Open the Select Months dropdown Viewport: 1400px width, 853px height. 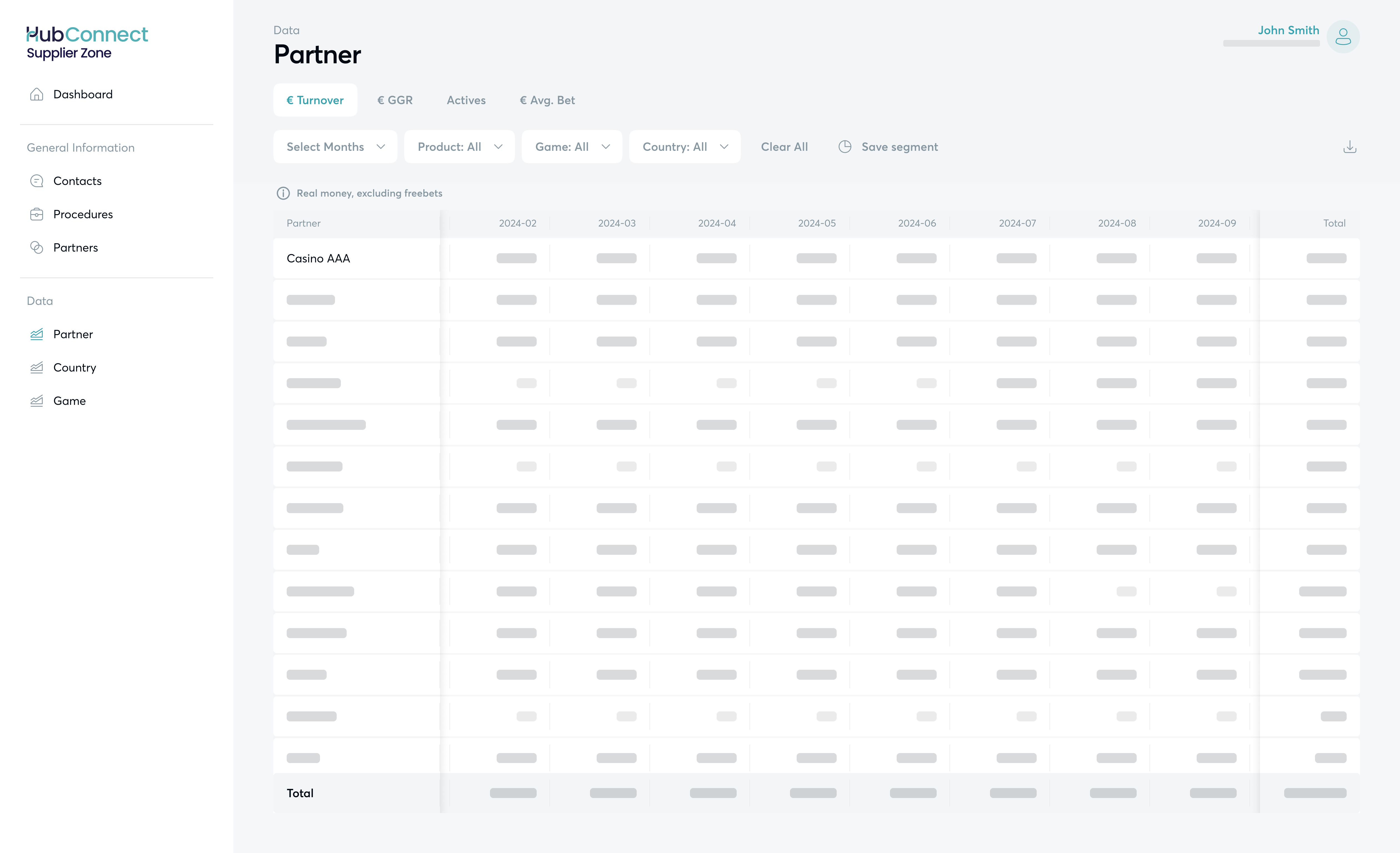coord(335,147)
